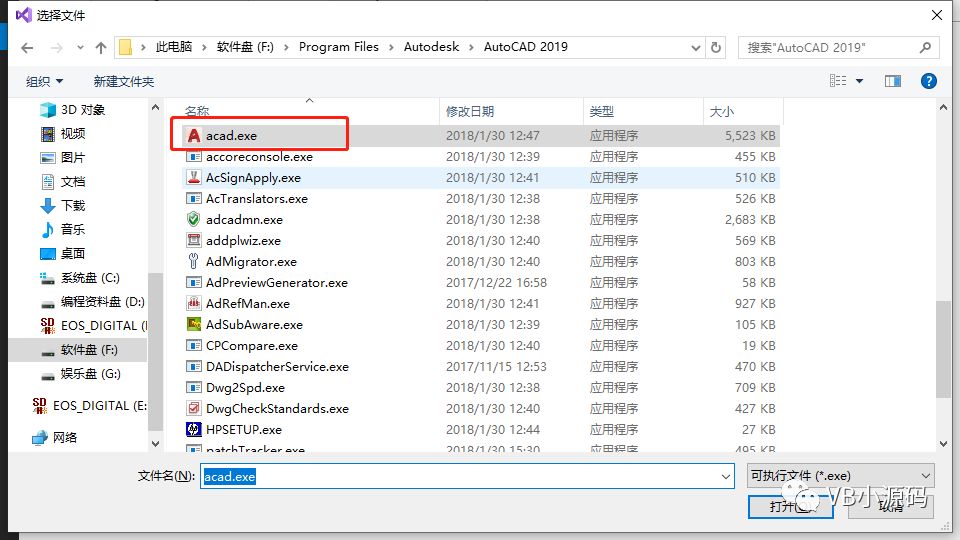The height and width of the screenshot is (540, 960).
Task: Open 视频 folder in sidebar
Action: click(x=63, y=133)
